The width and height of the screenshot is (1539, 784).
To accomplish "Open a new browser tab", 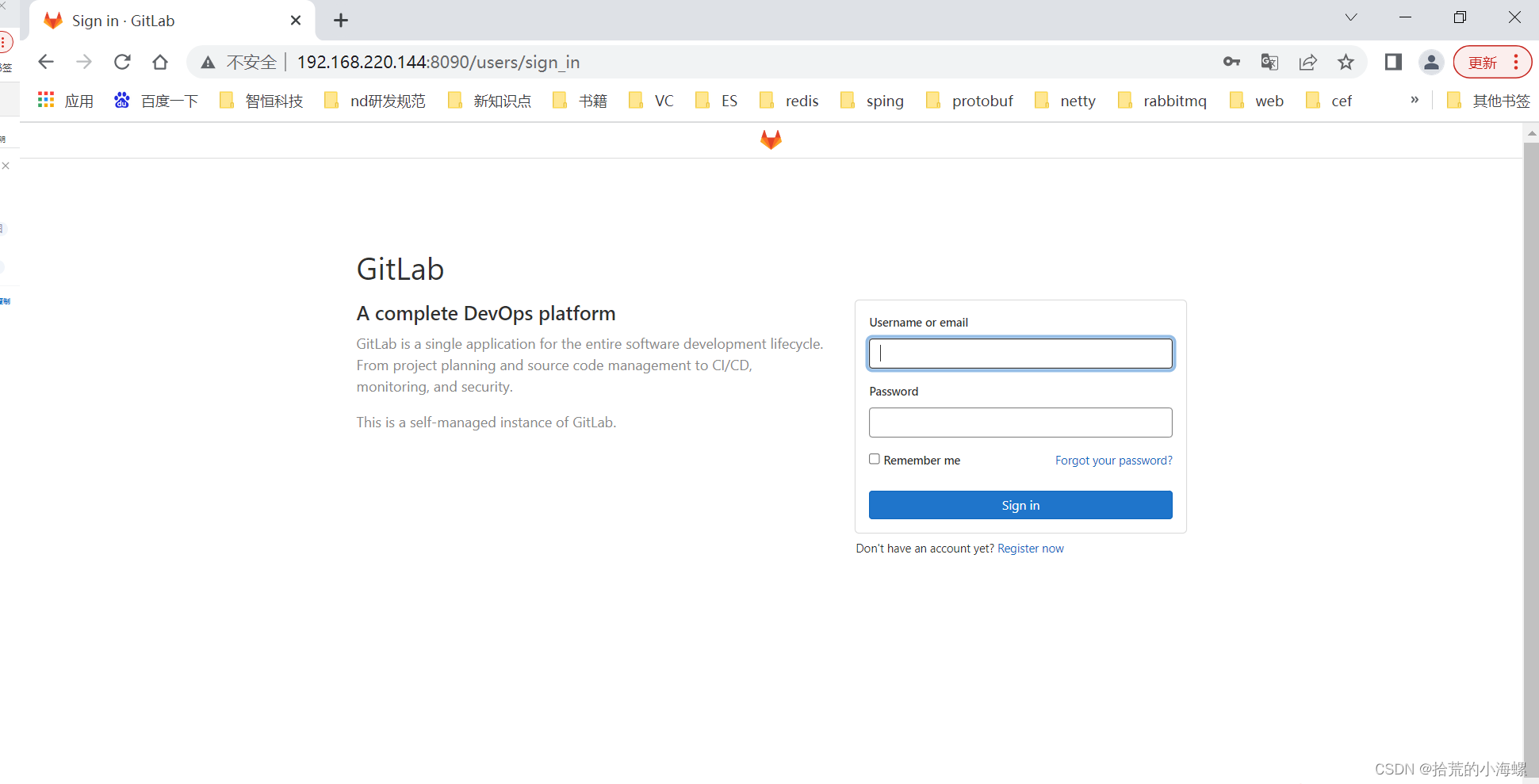I will coord(341,21).
